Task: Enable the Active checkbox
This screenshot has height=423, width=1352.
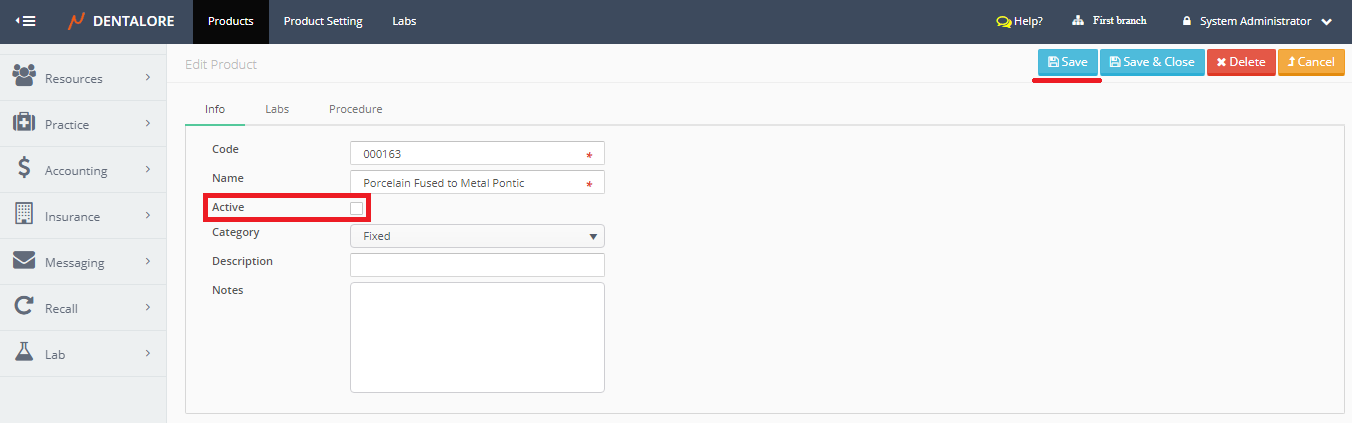Action: [357, 208]
